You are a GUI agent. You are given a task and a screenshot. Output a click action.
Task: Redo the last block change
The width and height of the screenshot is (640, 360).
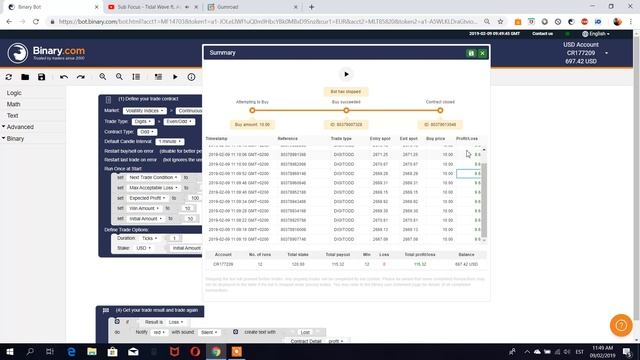80,77
